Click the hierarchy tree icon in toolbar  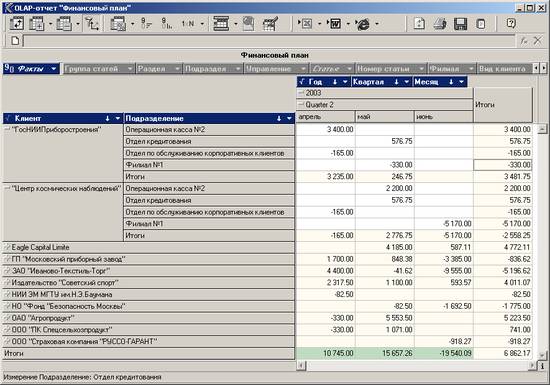pos(92,23)
